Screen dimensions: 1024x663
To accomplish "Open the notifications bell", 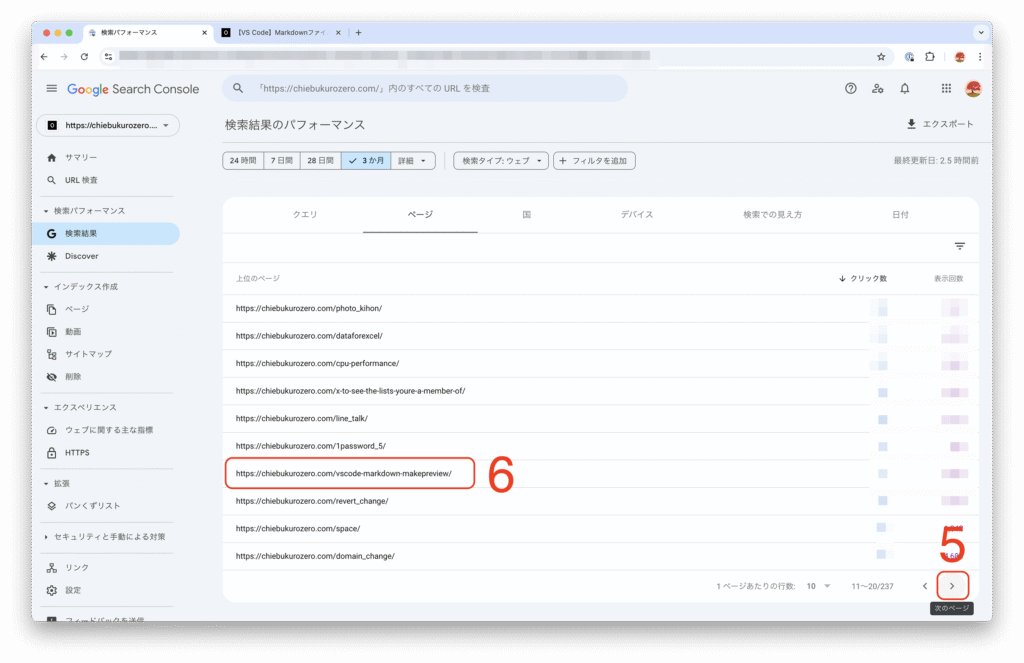I will pos(904,88).
